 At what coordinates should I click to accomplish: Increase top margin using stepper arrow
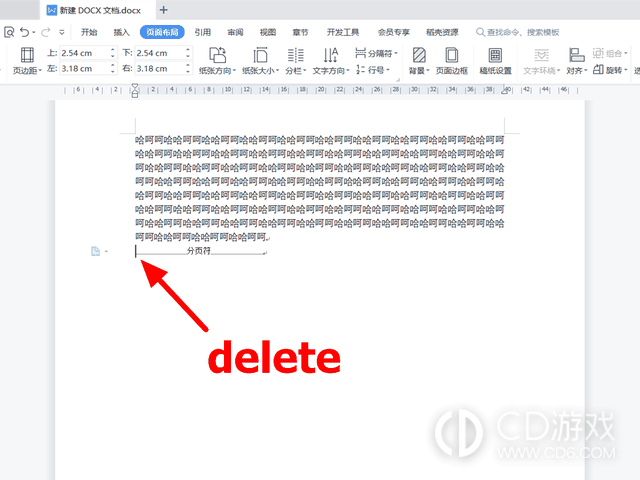(x=112, y=50)
